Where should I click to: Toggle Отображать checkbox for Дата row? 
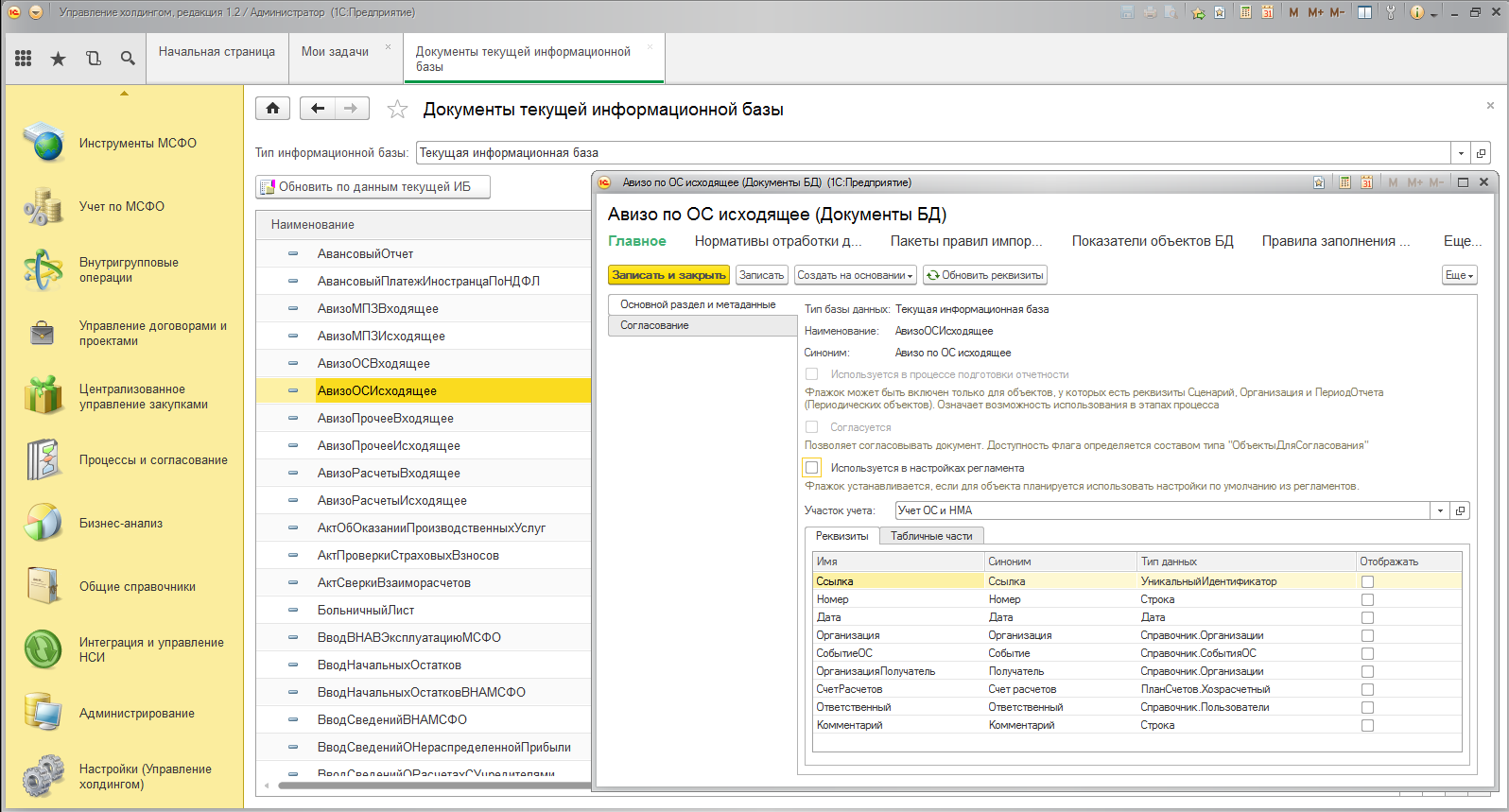point(1367,617)
